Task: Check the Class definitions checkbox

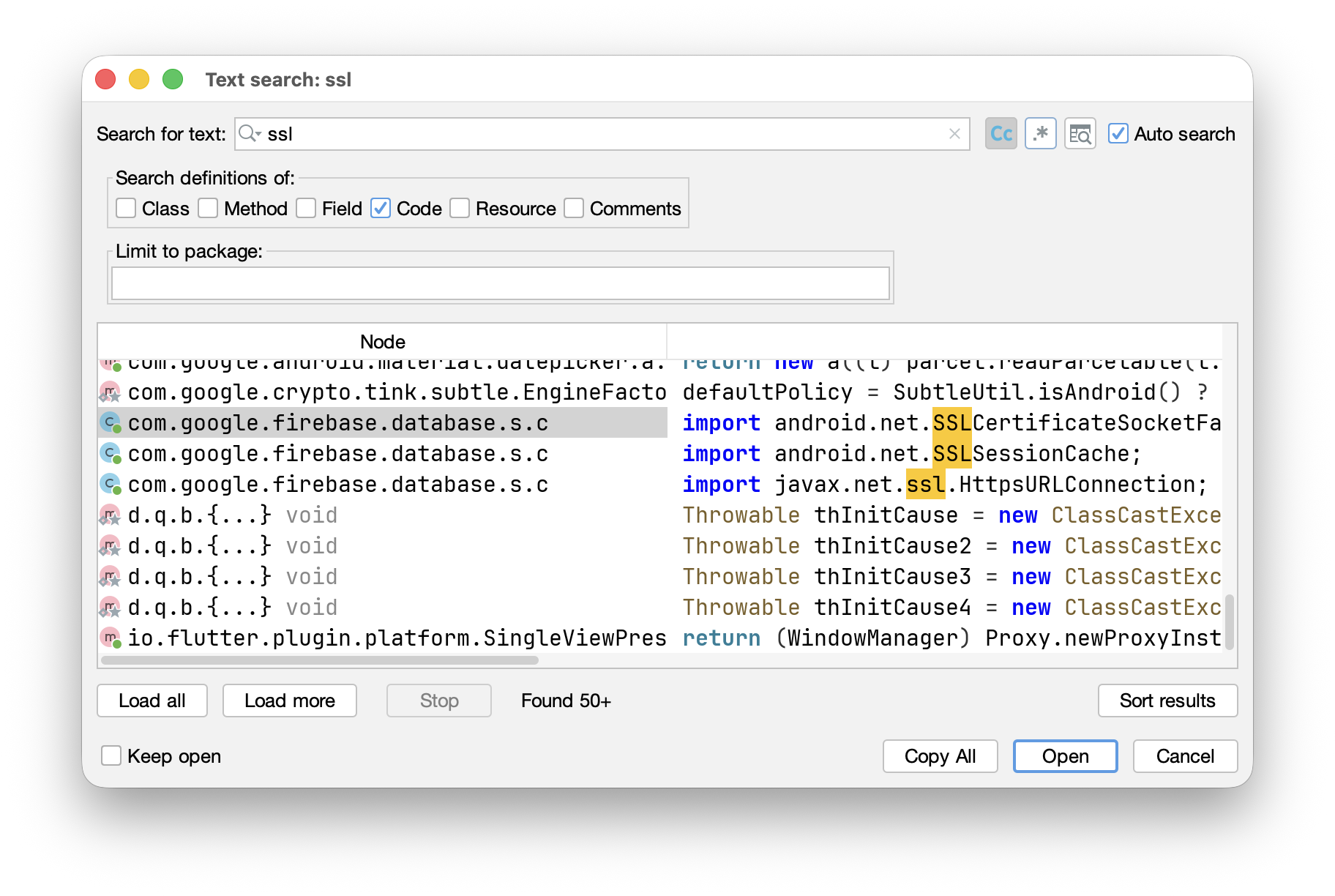Action: point(126,209)
